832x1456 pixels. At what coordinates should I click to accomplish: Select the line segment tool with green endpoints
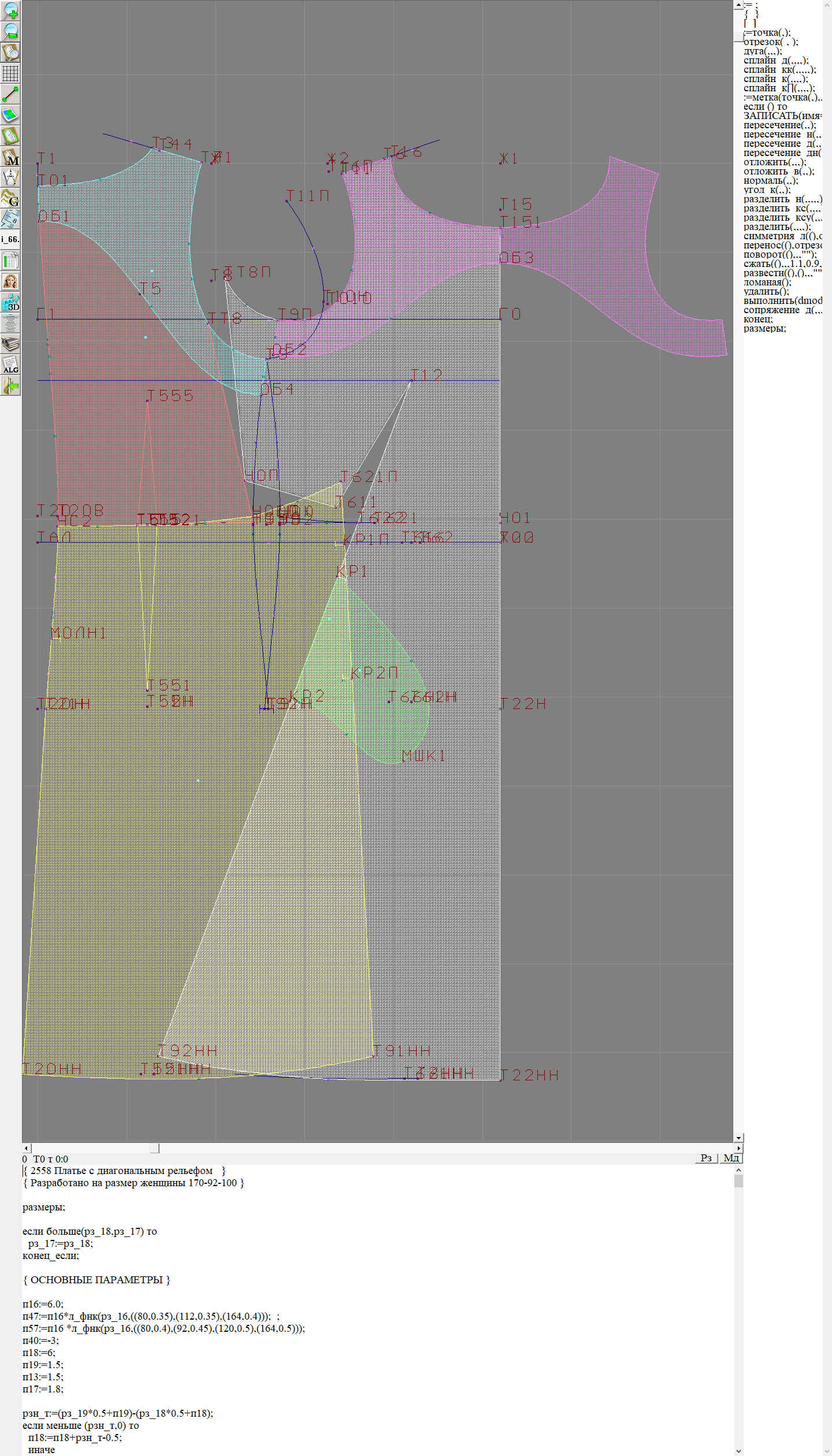pyautogui.click(x=10, y=94)
